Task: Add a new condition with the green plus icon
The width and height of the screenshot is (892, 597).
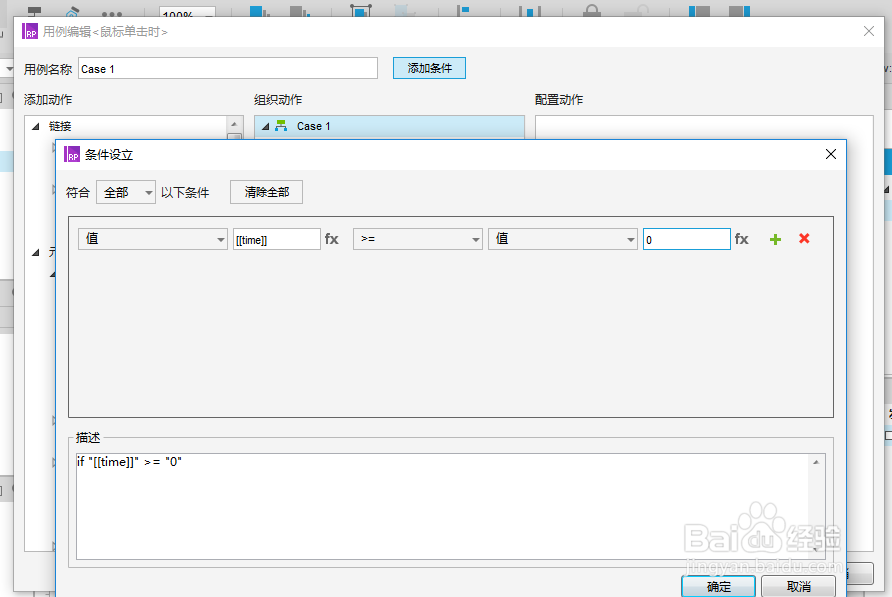Action: point(774,239)
